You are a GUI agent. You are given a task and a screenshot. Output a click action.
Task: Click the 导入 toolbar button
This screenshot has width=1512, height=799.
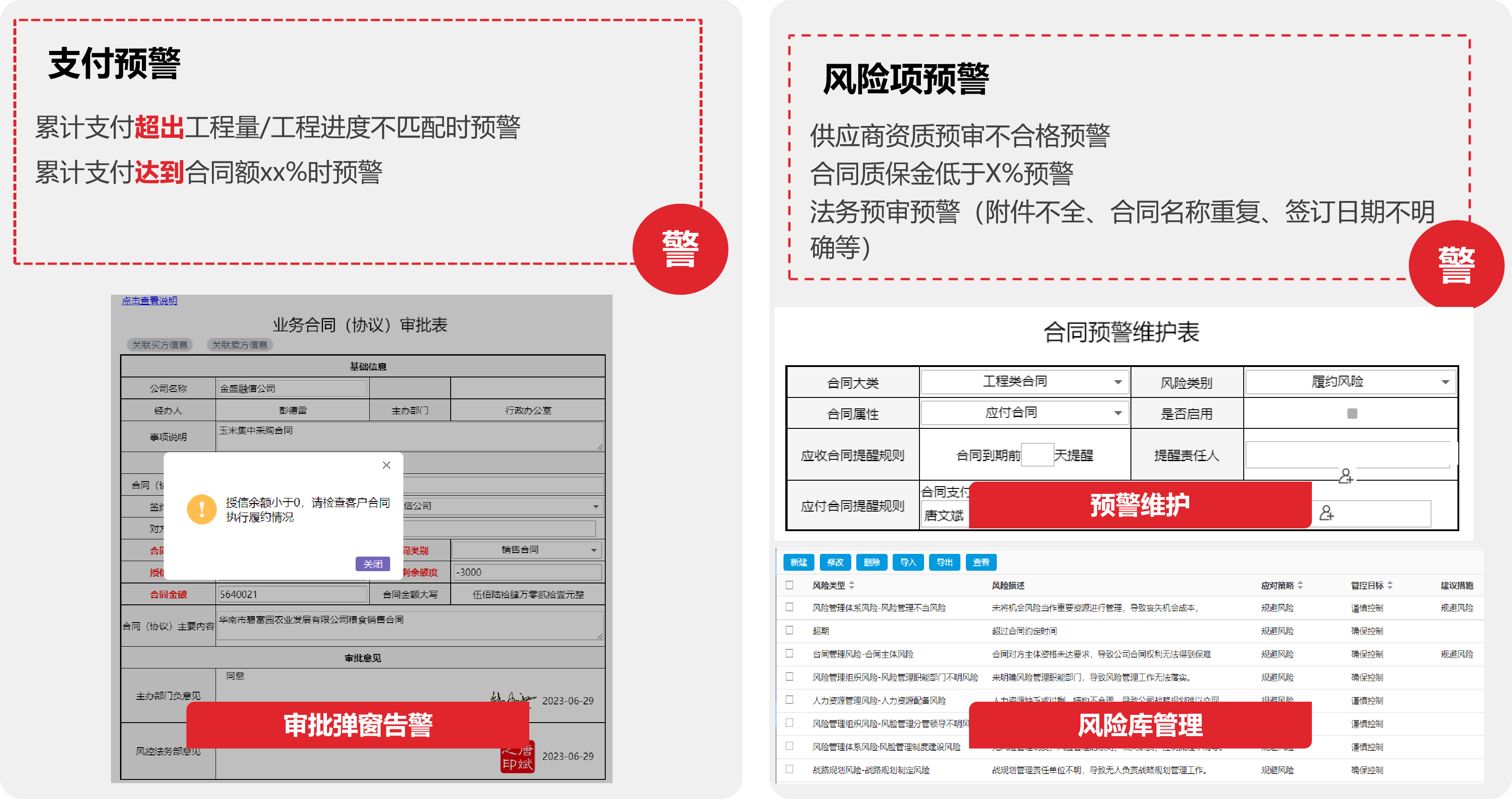(x=909, y=563)
